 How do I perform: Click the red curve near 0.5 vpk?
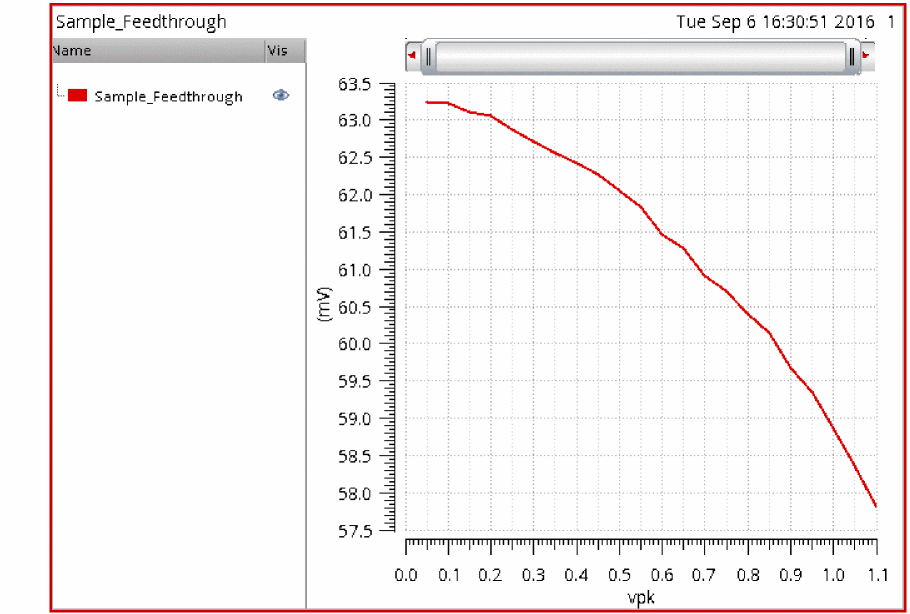619,190
